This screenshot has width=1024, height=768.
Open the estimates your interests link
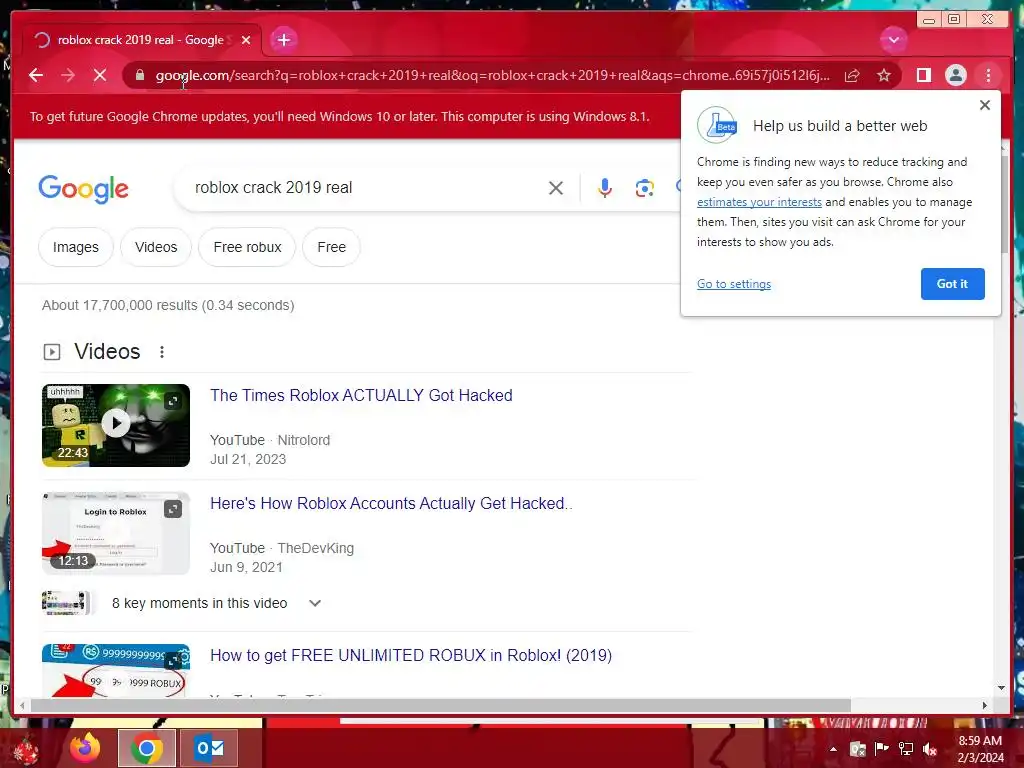coord(759,202)
